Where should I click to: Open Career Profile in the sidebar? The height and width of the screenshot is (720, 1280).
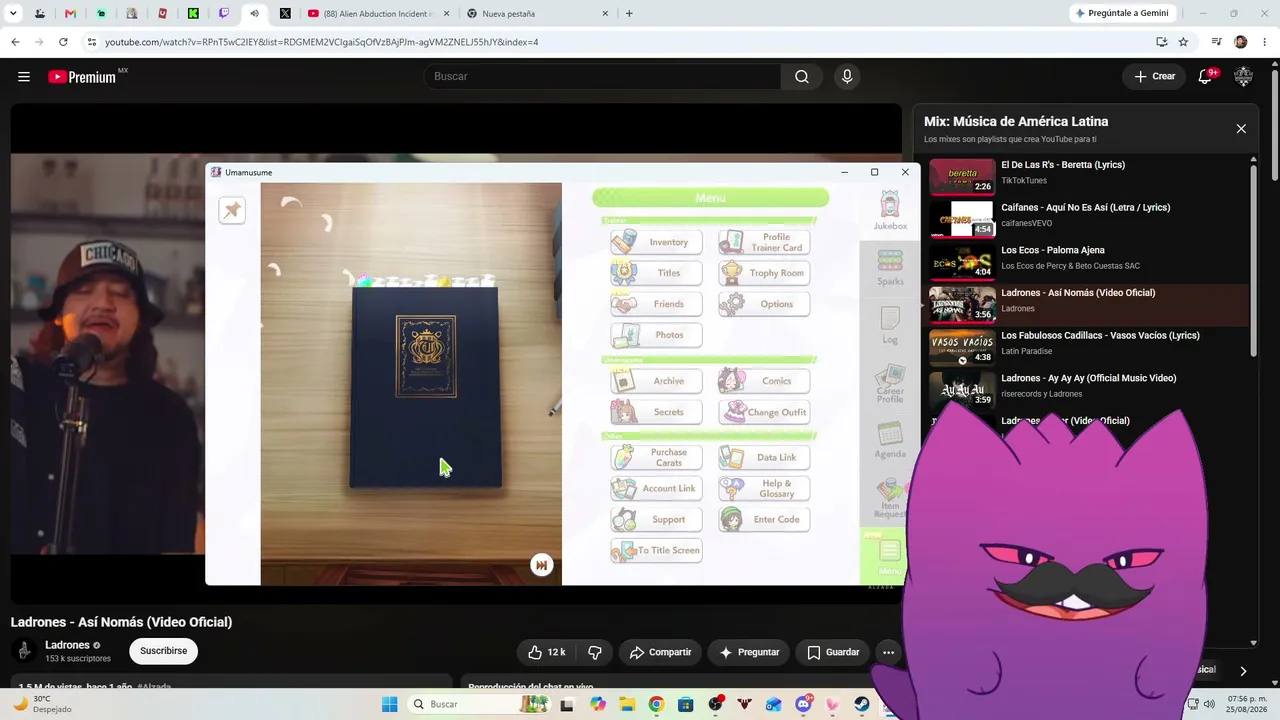point(890,385)
